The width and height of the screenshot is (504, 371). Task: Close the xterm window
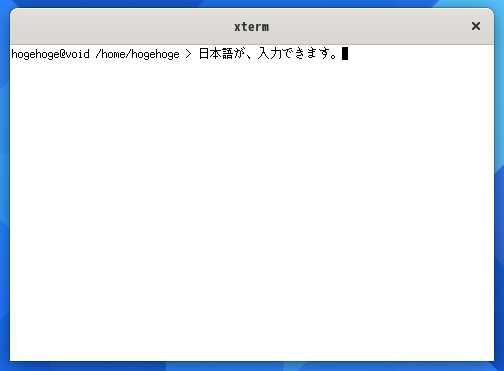(476, 26)
